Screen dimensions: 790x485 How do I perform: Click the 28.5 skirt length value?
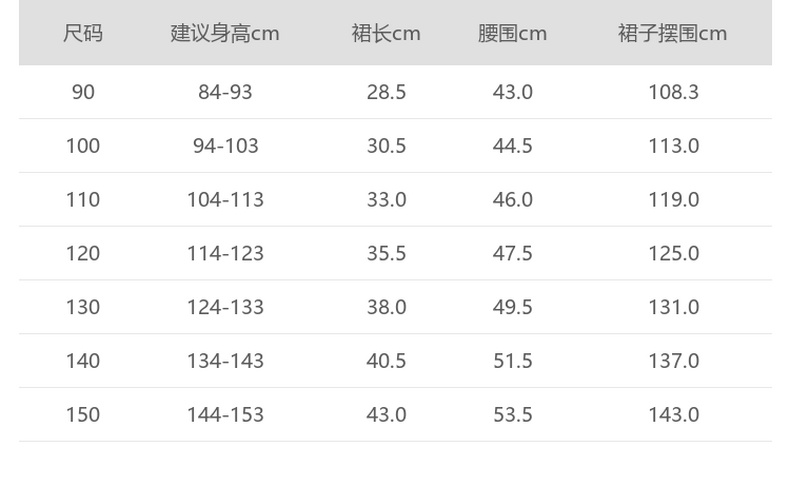386,92
